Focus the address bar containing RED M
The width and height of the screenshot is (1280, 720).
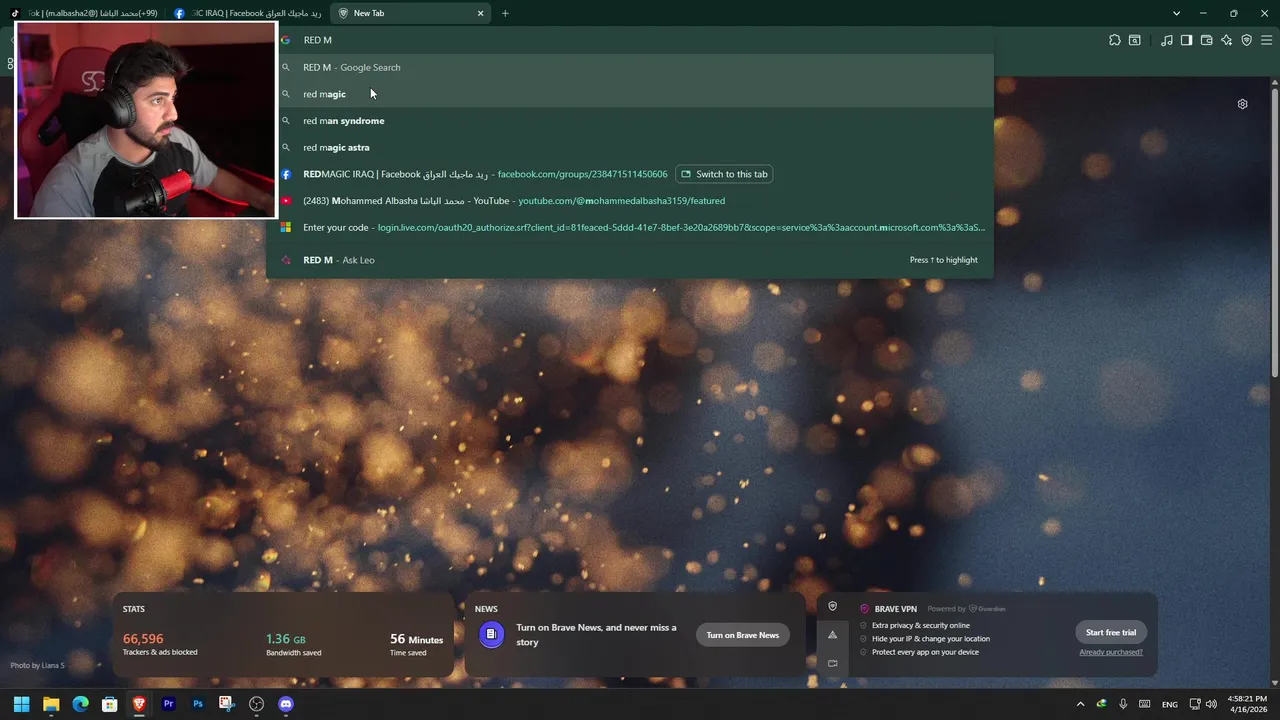point(630,40)
